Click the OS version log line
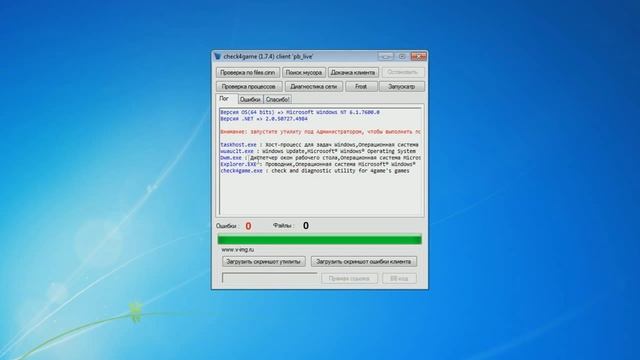 [x=300, y=112]
